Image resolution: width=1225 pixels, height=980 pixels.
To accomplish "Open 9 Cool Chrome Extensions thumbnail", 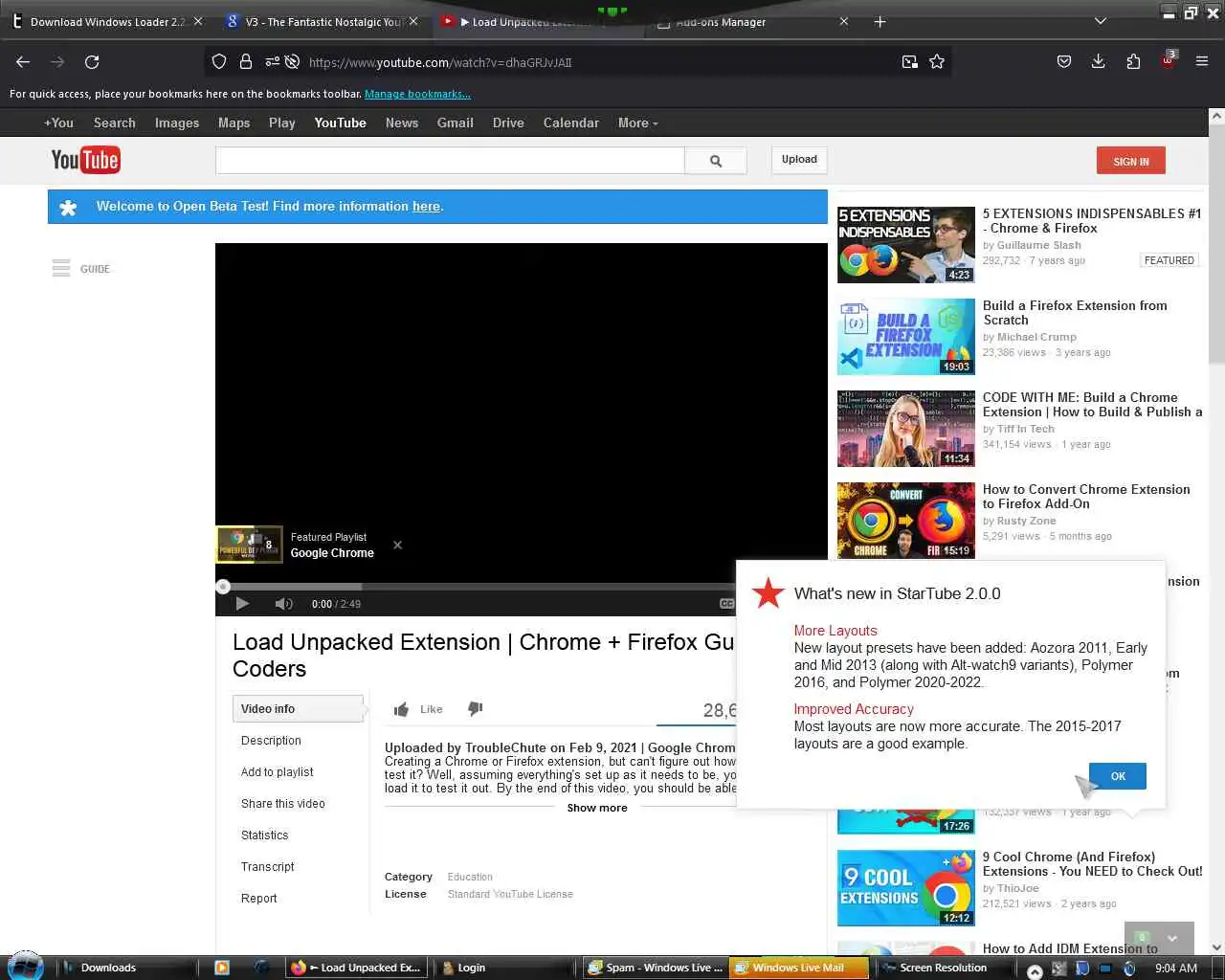I will point(906,888).
